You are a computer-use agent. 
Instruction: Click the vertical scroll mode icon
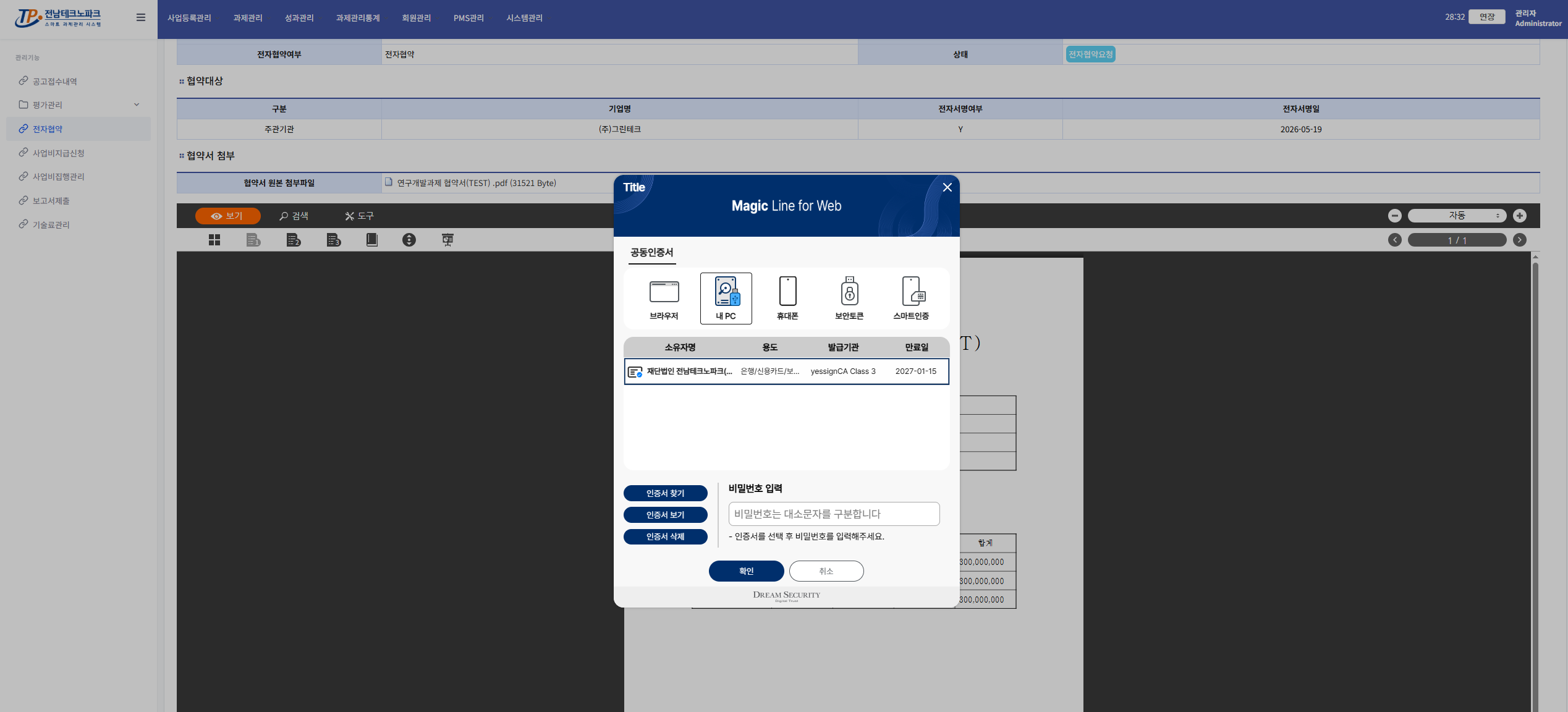coord(409,240)
